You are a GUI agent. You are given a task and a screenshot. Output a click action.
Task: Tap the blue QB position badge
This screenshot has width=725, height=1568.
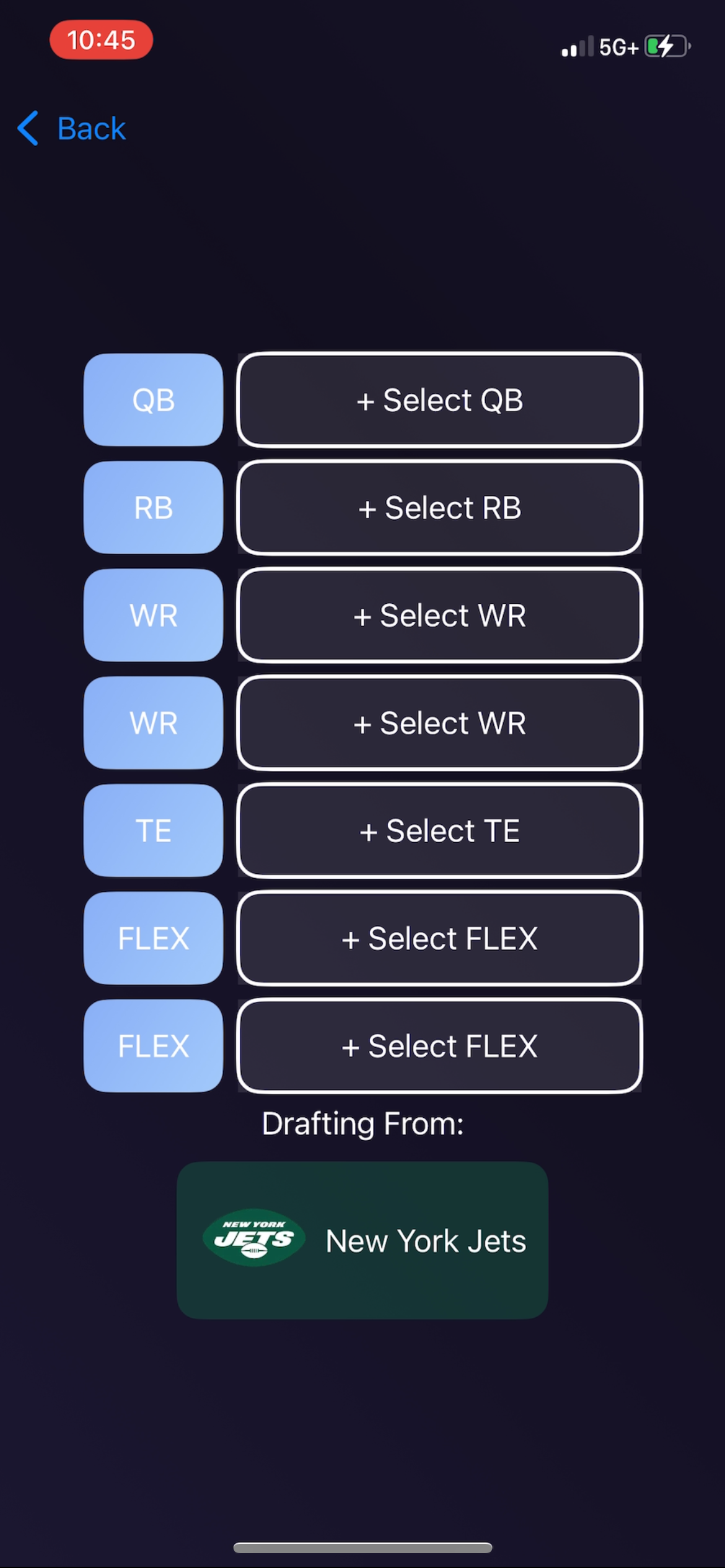(153, 400)
